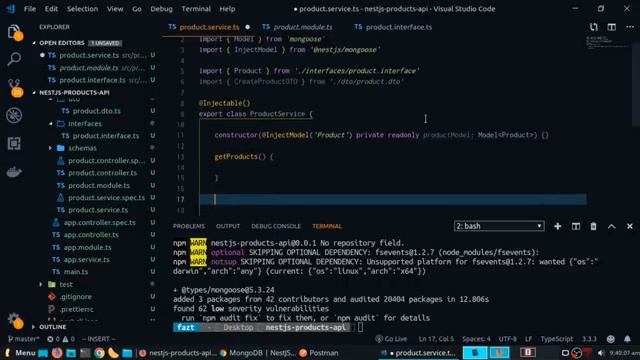Open the terminal icon in the taskbar
The image size is (640, 360).
click(85, 353)
